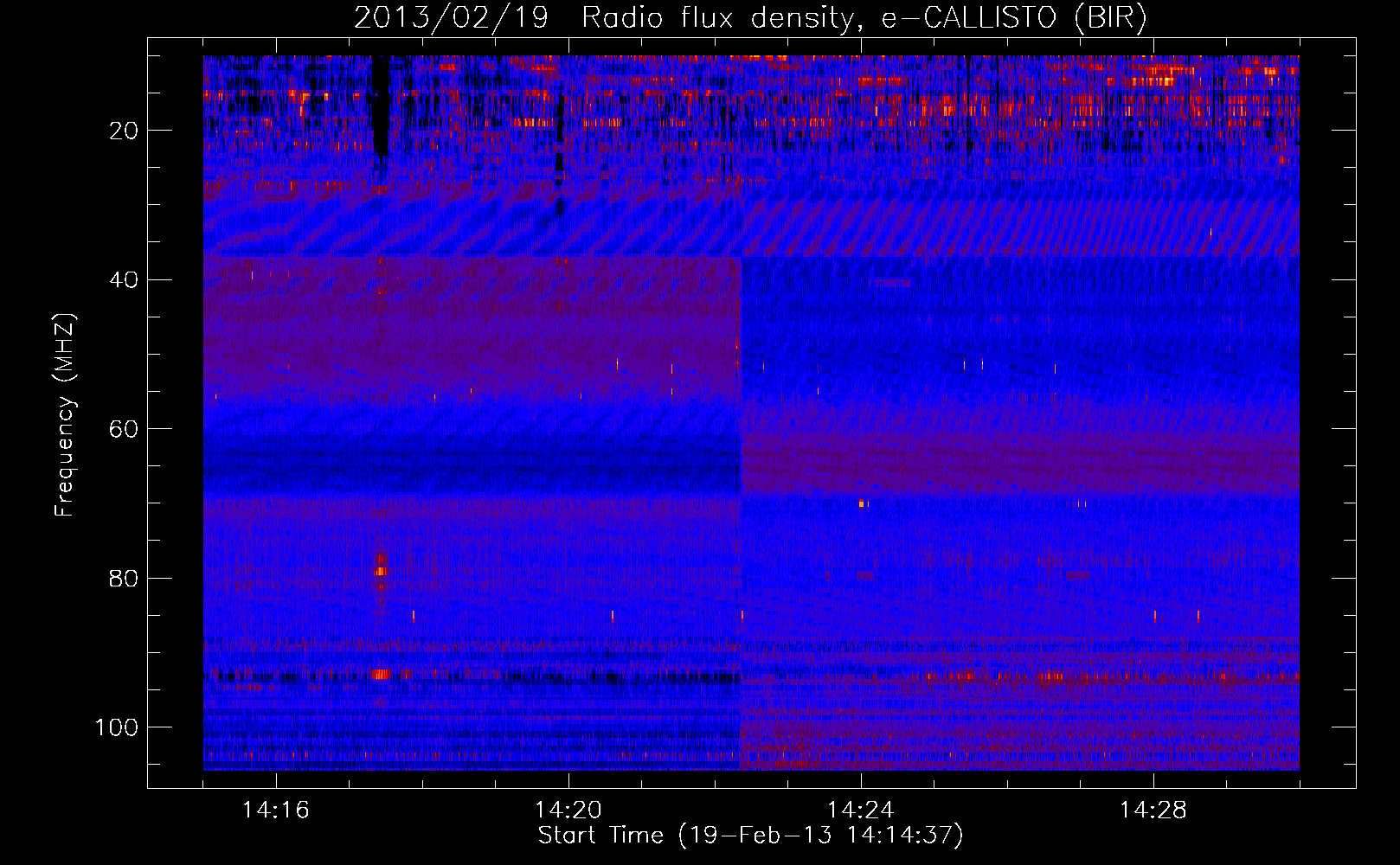Click the plot title 'Radio flux density, e-CALLISTO (BIR)'
1400x865 pixels.
864,19
